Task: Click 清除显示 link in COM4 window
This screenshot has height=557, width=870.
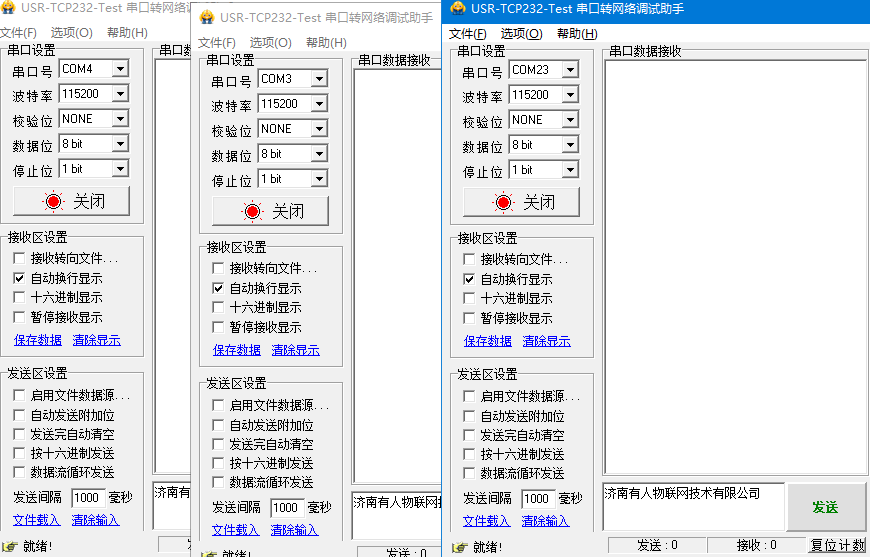Action: coord(97,340)
